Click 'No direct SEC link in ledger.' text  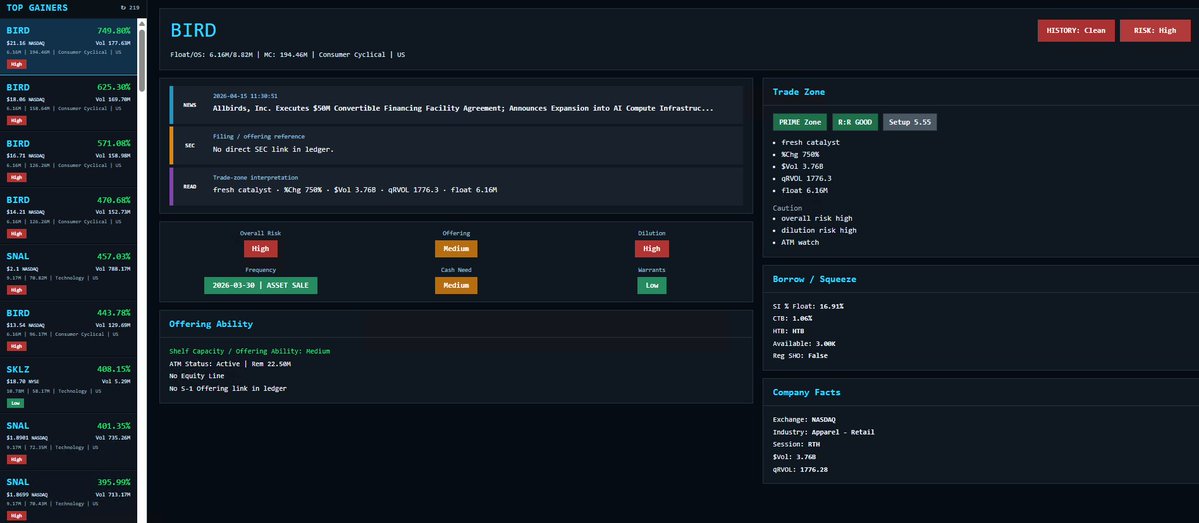275,149
